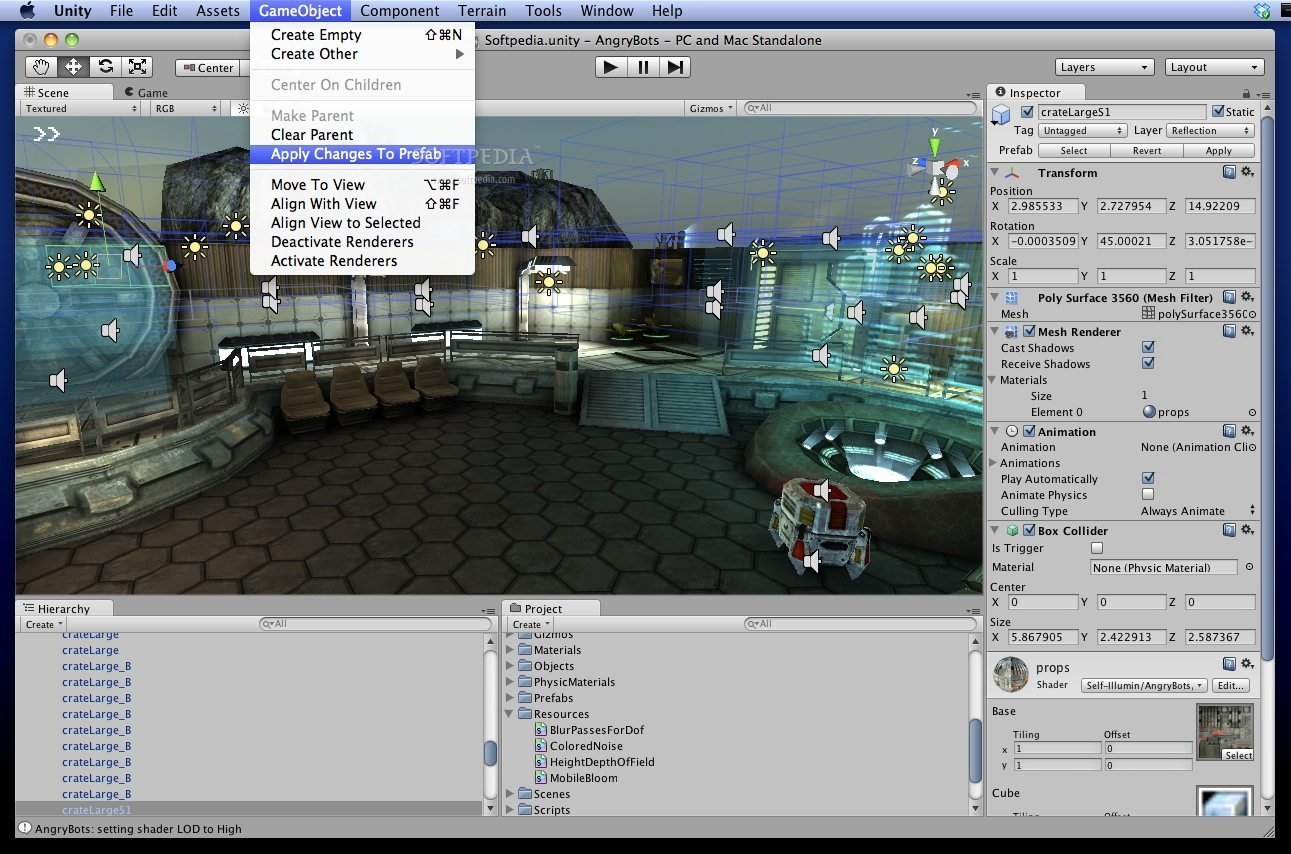
Task: Click BlurPassesForDof shader file icon
Action: click(541, 730)
